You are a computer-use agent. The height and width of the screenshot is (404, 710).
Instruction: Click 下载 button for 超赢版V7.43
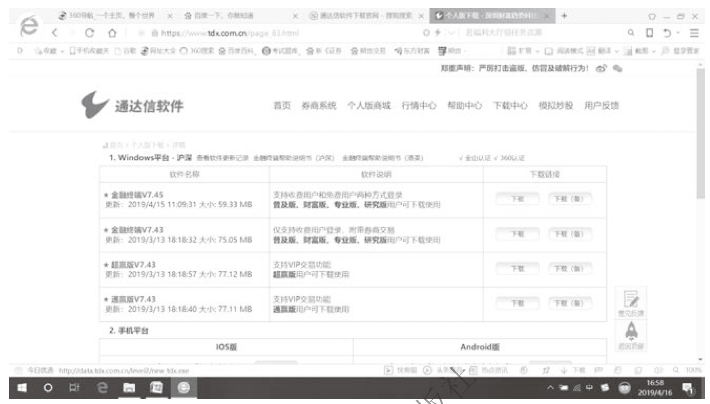517,269
